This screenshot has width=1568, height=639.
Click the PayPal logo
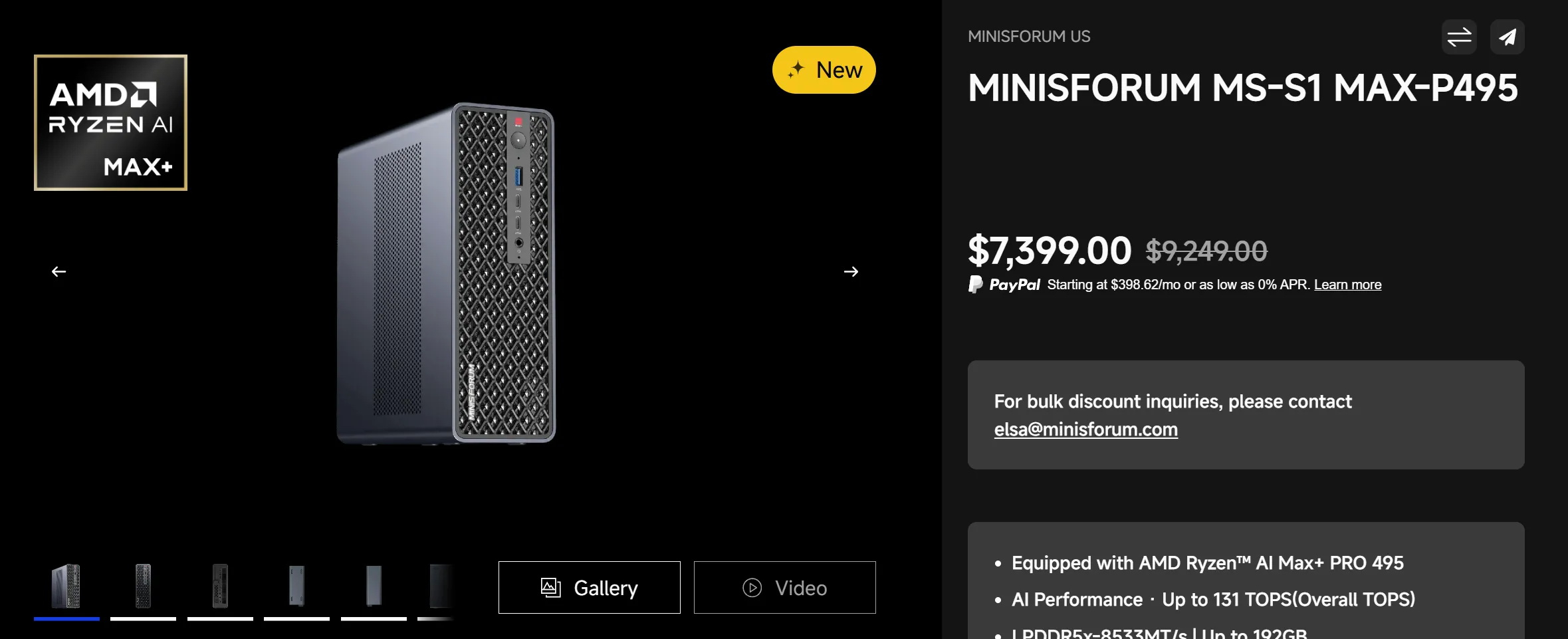(1004, 285)
